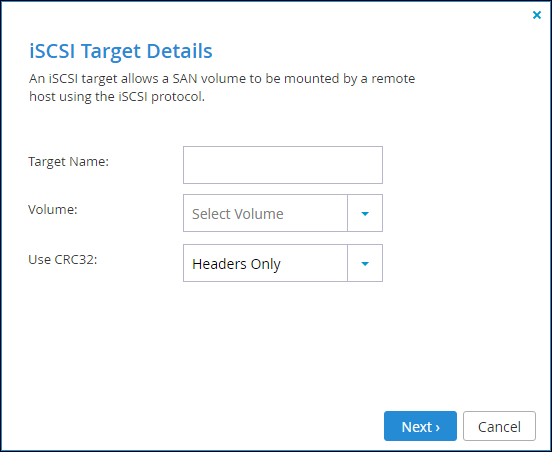This screenshot has width=552, height=452.
Task: Focus the Target Name text box
Action: [x=283, y=165]
